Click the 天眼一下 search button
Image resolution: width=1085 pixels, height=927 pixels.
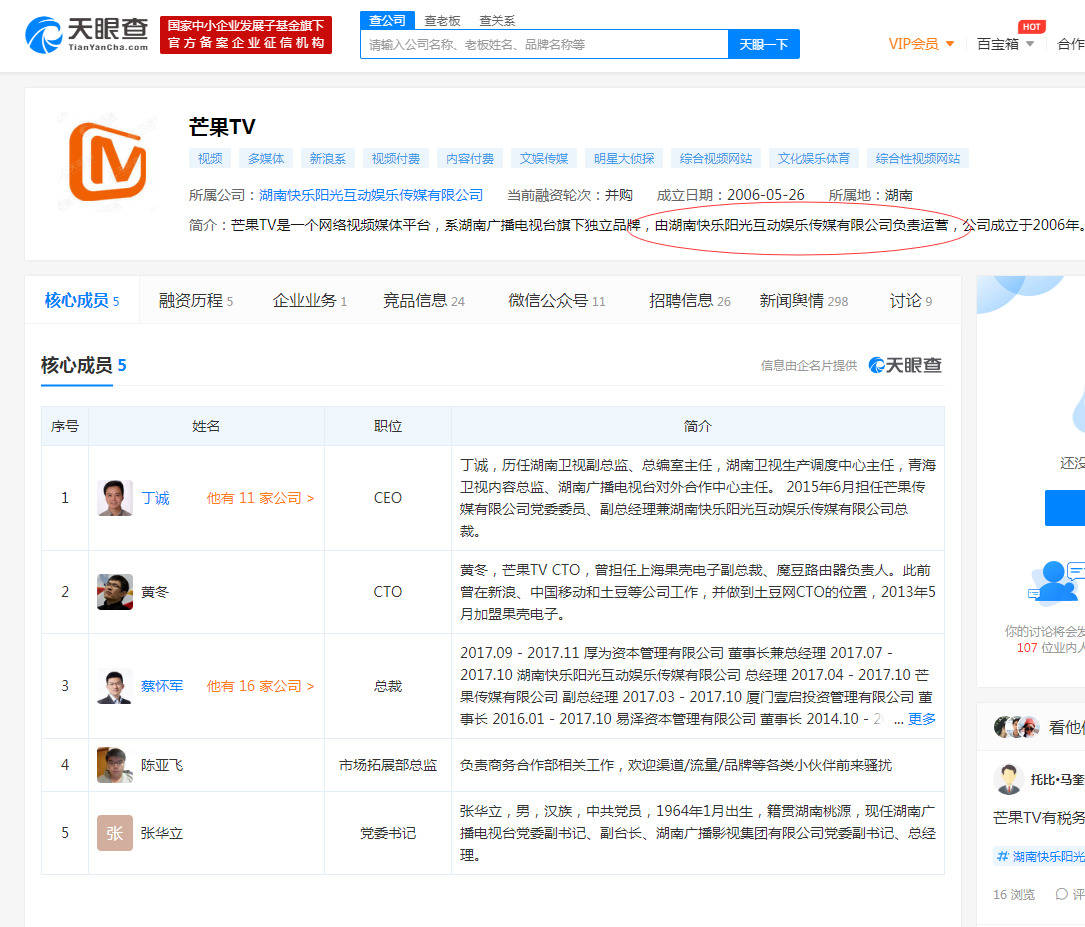pos(764,44)
